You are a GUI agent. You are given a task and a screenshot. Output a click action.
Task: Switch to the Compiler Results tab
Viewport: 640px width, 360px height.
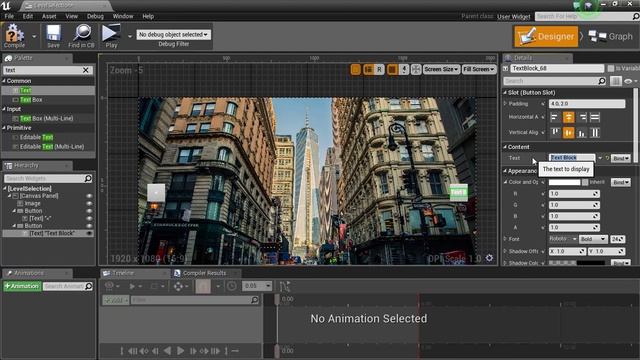[204, 273]
